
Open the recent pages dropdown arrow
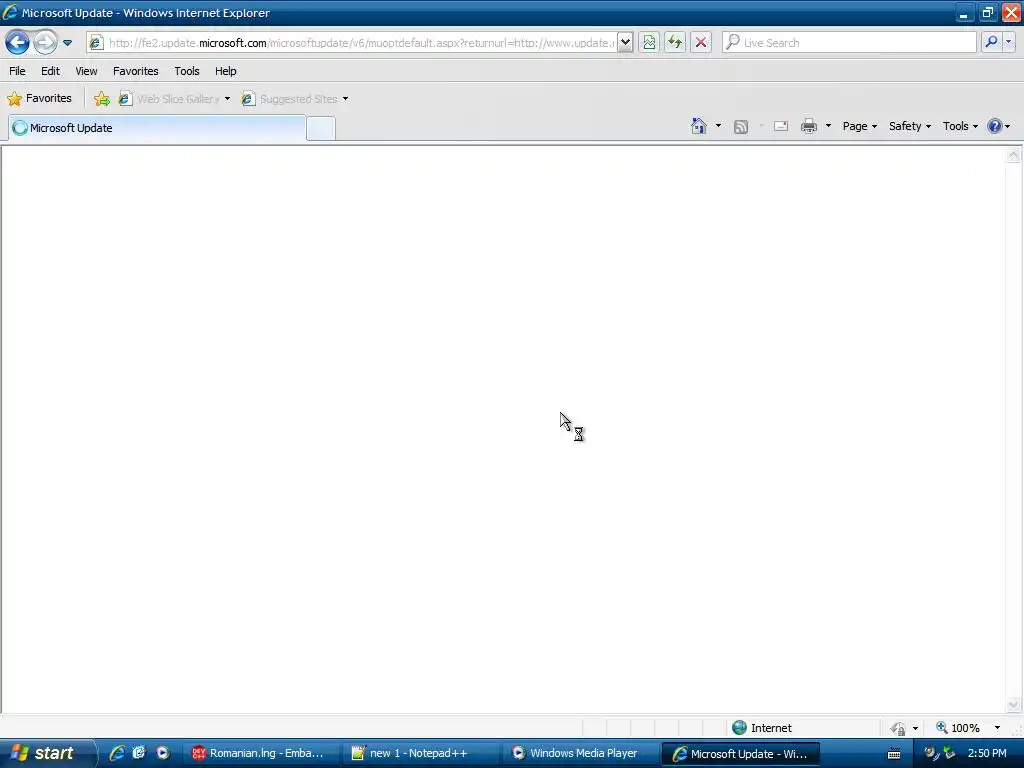pyautogui.click(x=67, y=43)
